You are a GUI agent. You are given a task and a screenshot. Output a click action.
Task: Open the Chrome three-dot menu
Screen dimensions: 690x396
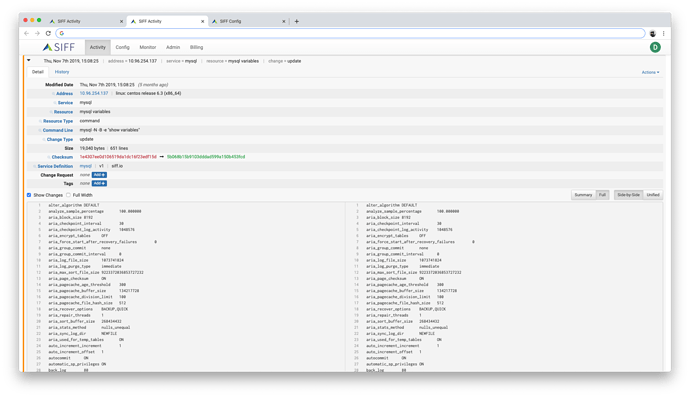(664, 33)
